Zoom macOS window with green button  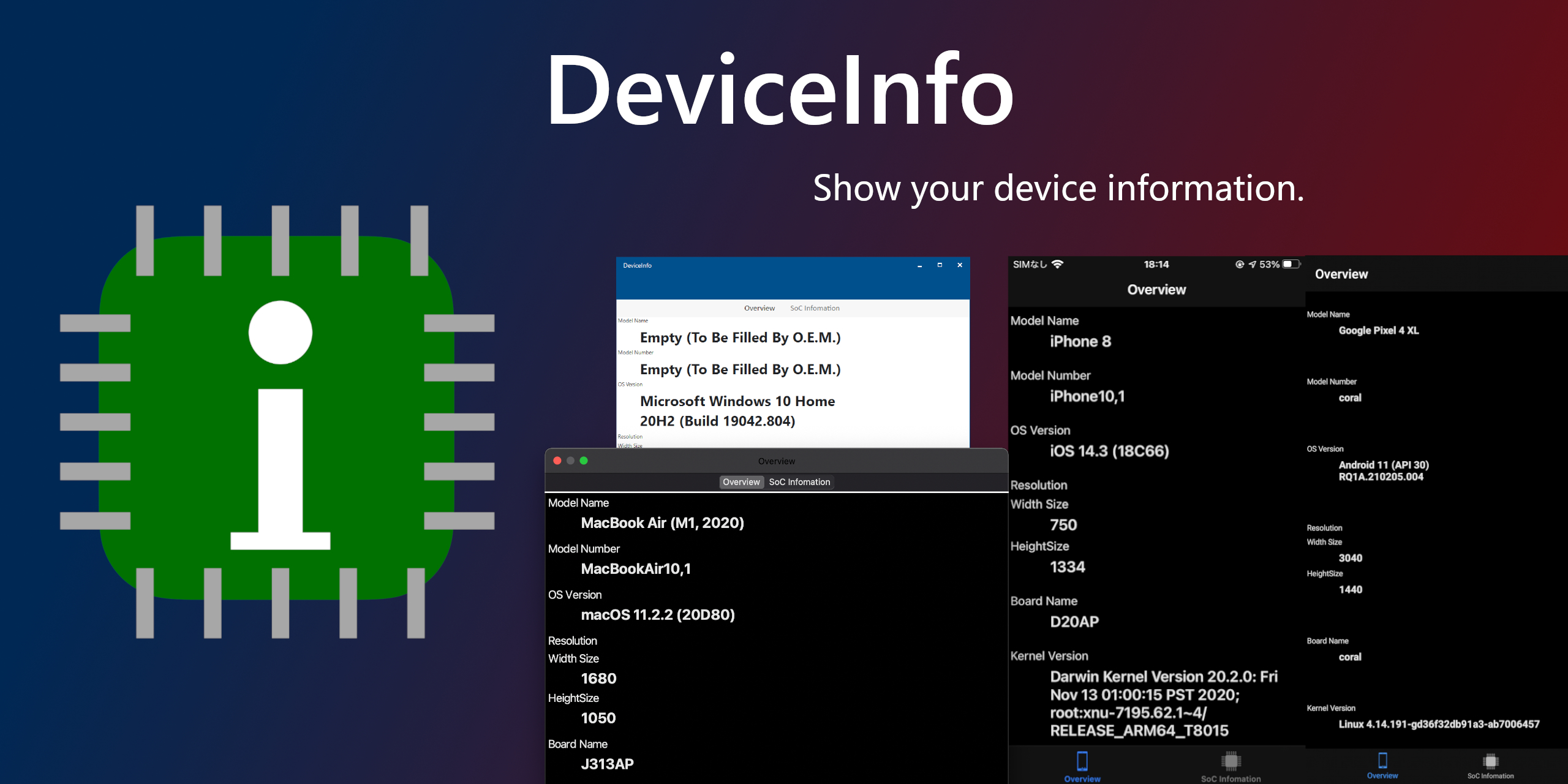click(584, 461)
